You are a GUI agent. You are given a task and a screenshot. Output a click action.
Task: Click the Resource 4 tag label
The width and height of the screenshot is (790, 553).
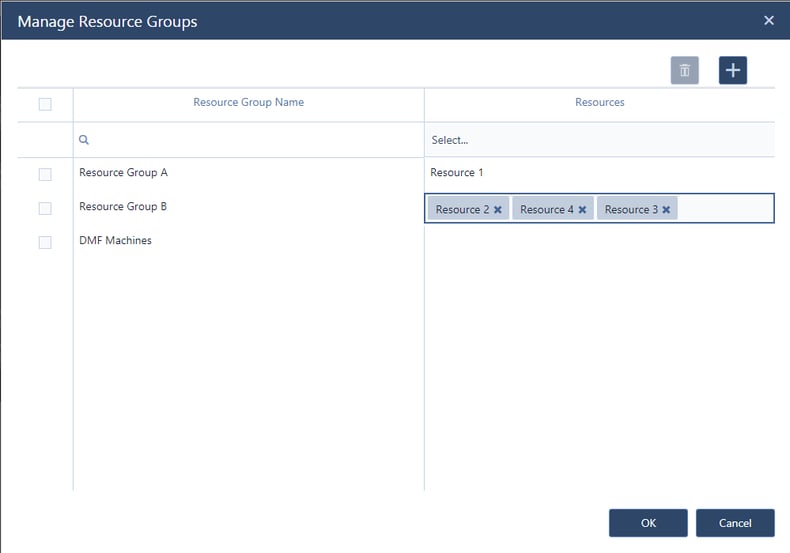547,210
